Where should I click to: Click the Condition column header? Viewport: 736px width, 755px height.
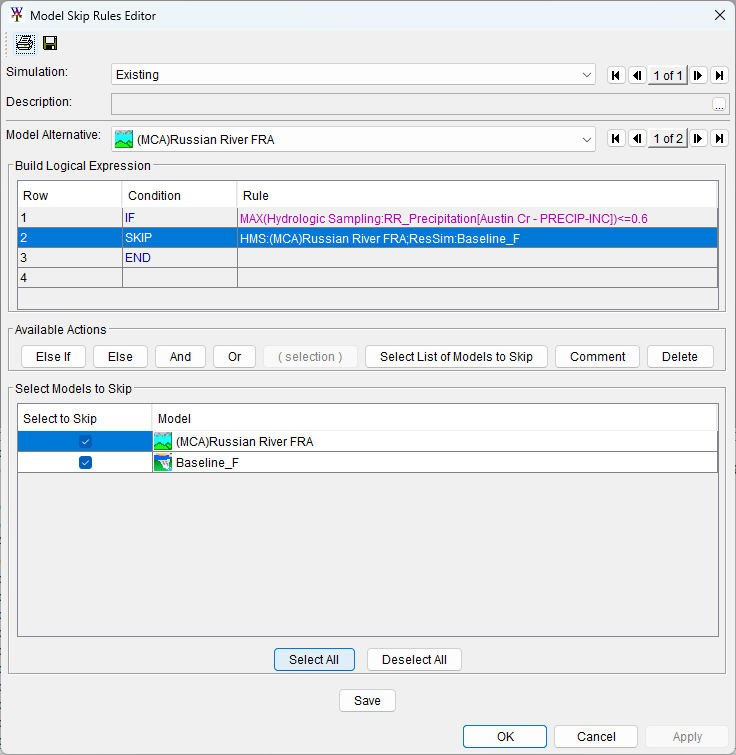(x=180, y=195)
